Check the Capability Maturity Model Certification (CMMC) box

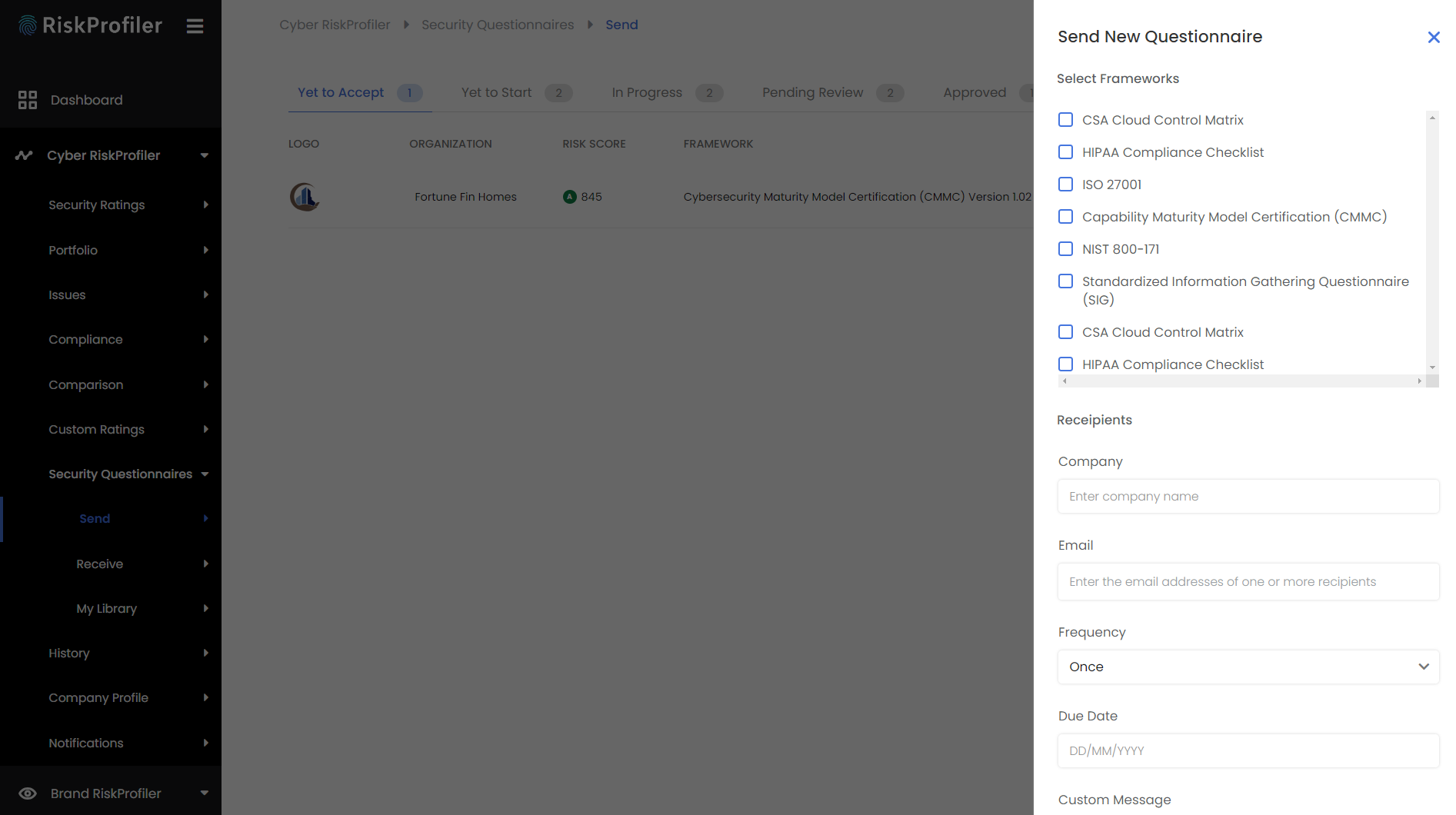pos(1065,217)
